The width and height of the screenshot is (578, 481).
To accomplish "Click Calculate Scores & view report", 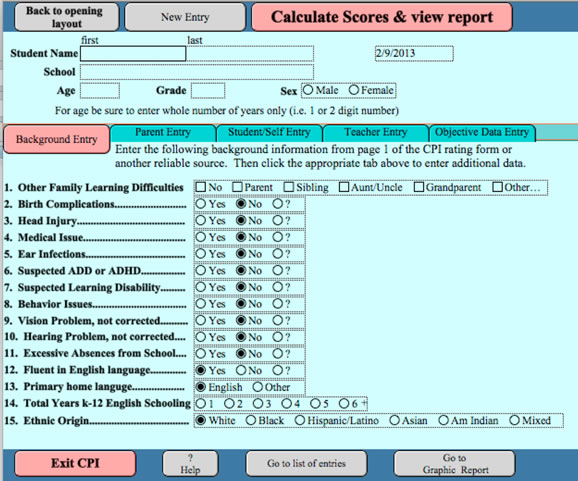I will [x=382, y=17].
